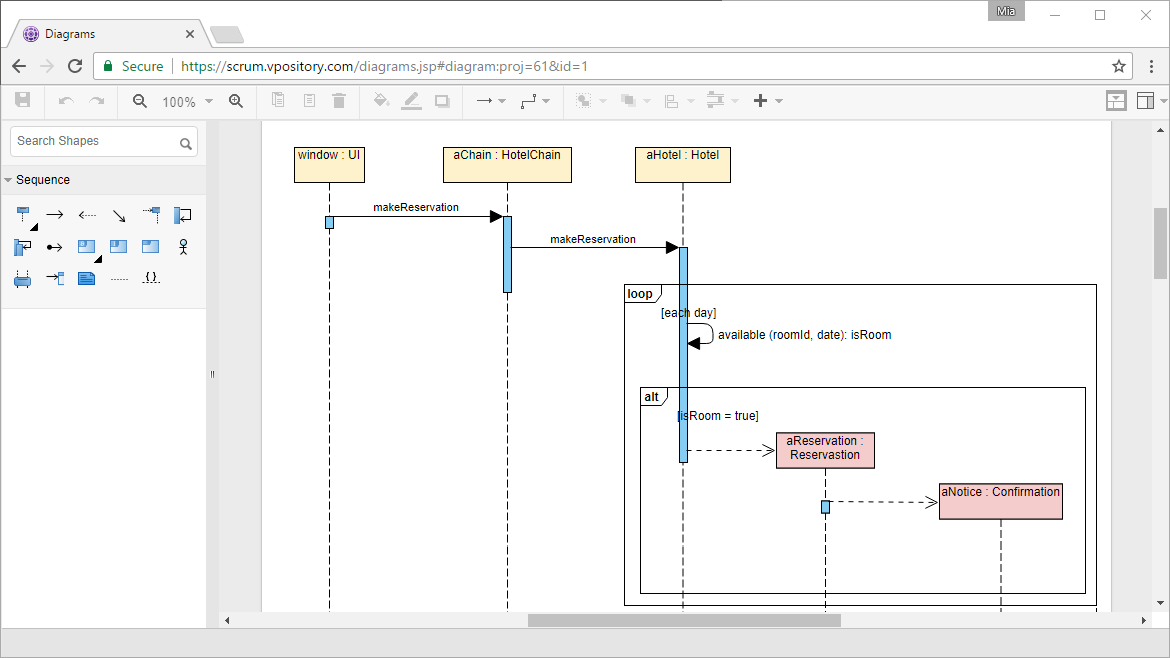Reload the page with refresh button
Screen dimensions: 1170x658
[x=75, y=66]
